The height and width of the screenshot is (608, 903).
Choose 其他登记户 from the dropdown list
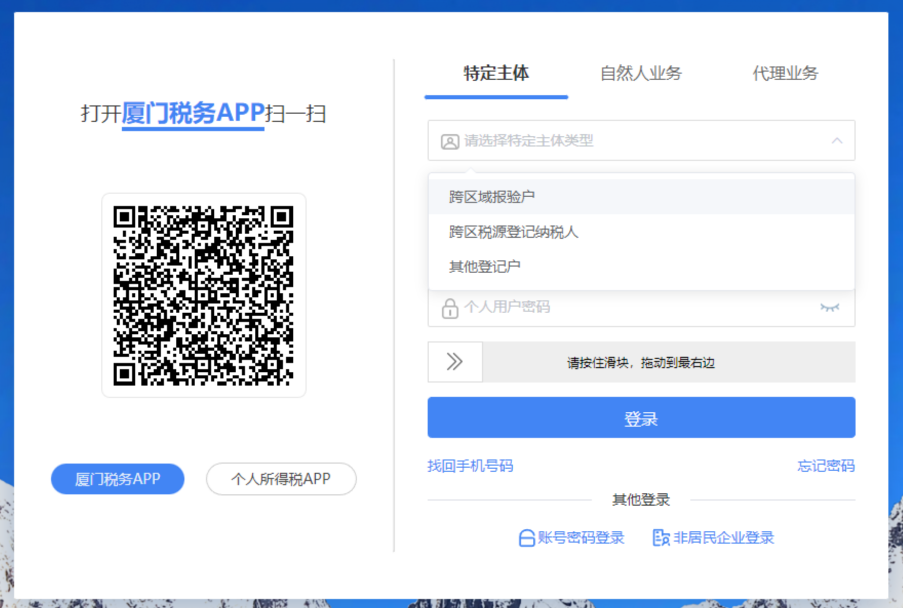click(x=641, y=267)
